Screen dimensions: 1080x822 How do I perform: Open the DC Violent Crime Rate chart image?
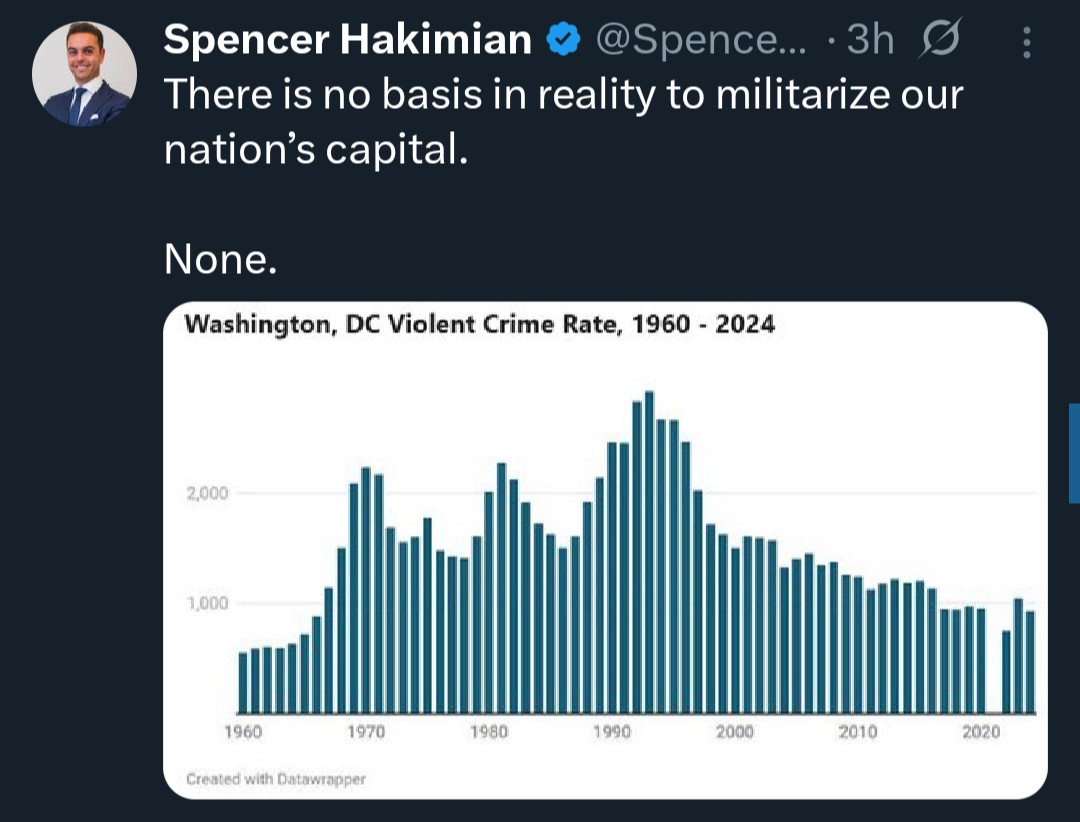point(605,550)
